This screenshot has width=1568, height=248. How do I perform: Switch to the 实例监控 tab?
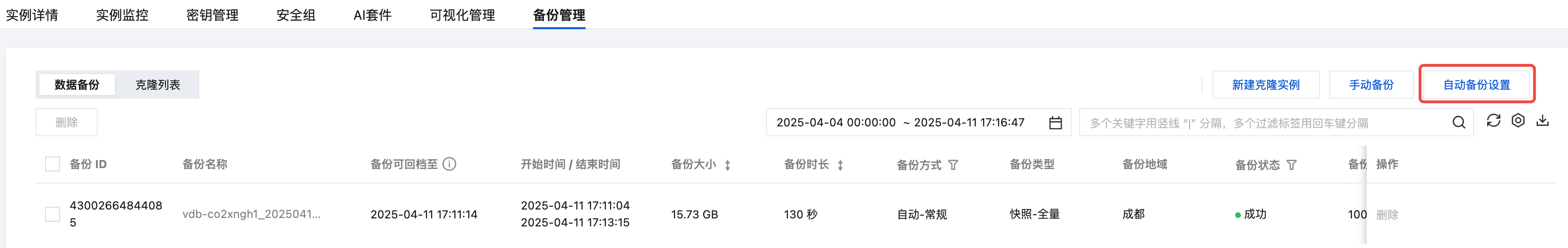click(x=122, y=15)
